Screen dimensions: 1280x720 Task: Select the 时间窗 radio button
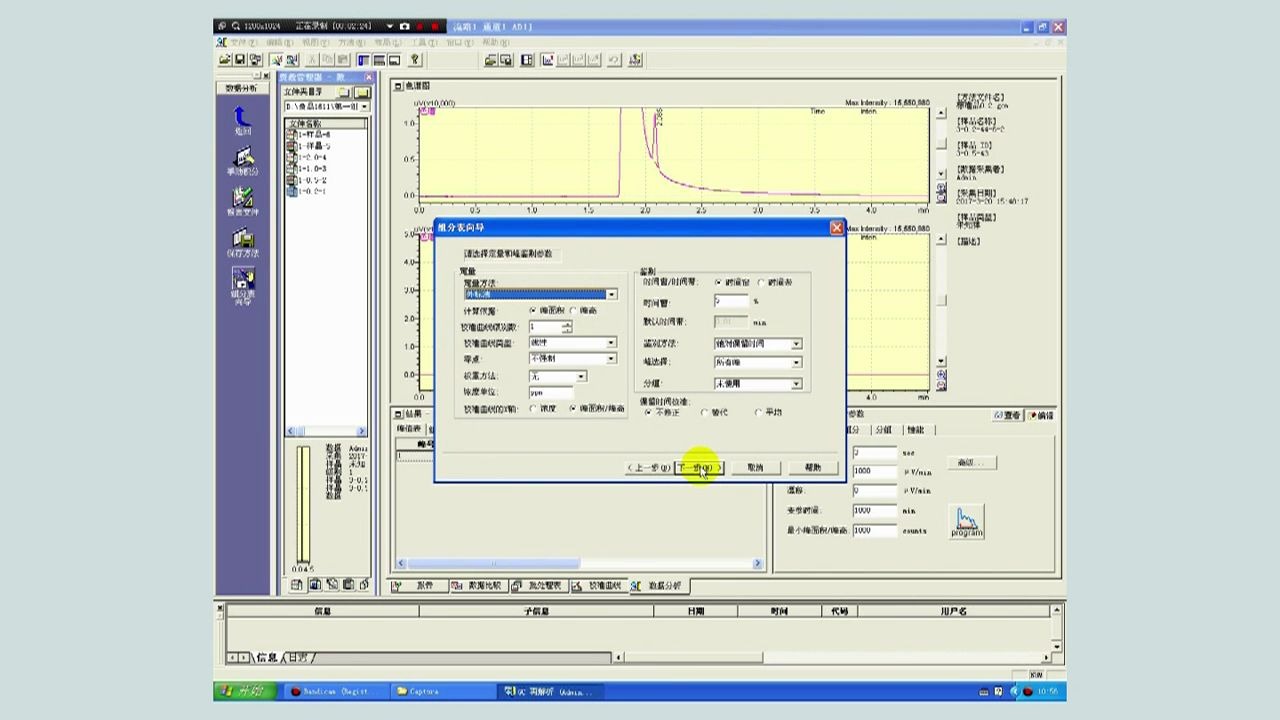coord(718,282)
